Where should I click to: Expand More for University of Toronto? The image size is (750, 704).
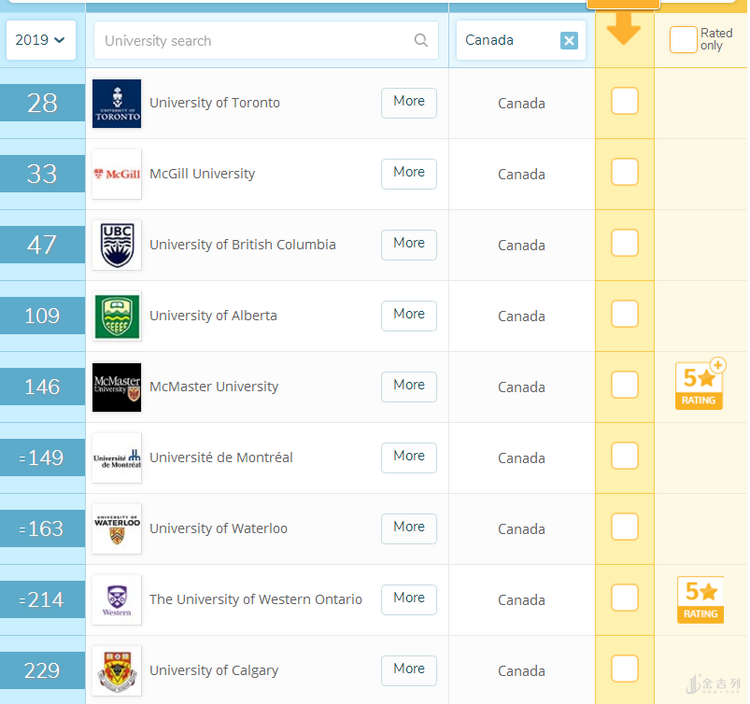tap(409, 103)
